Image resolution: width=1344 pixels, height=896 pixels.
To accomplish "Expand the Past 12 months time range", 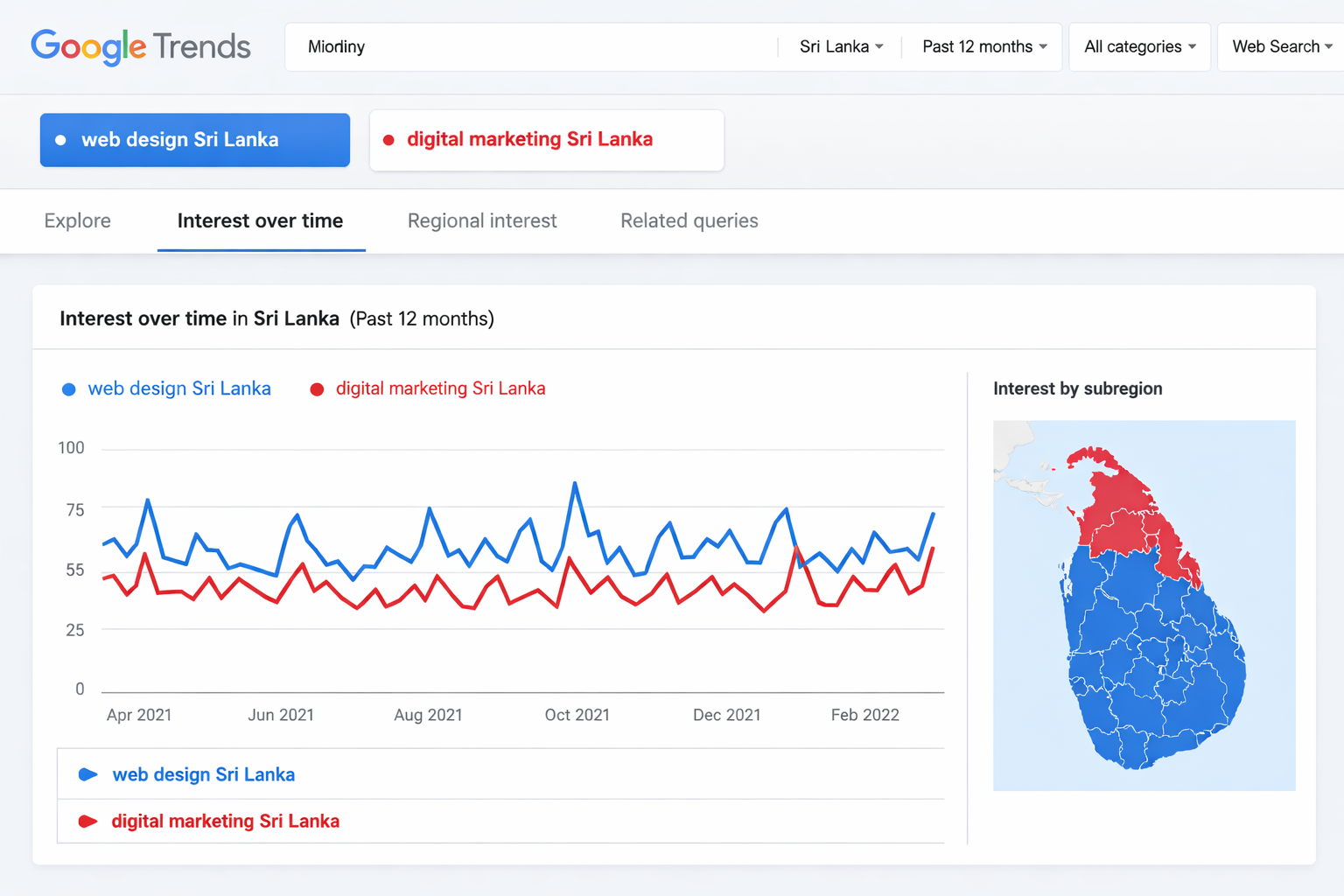I will (983, 46).
